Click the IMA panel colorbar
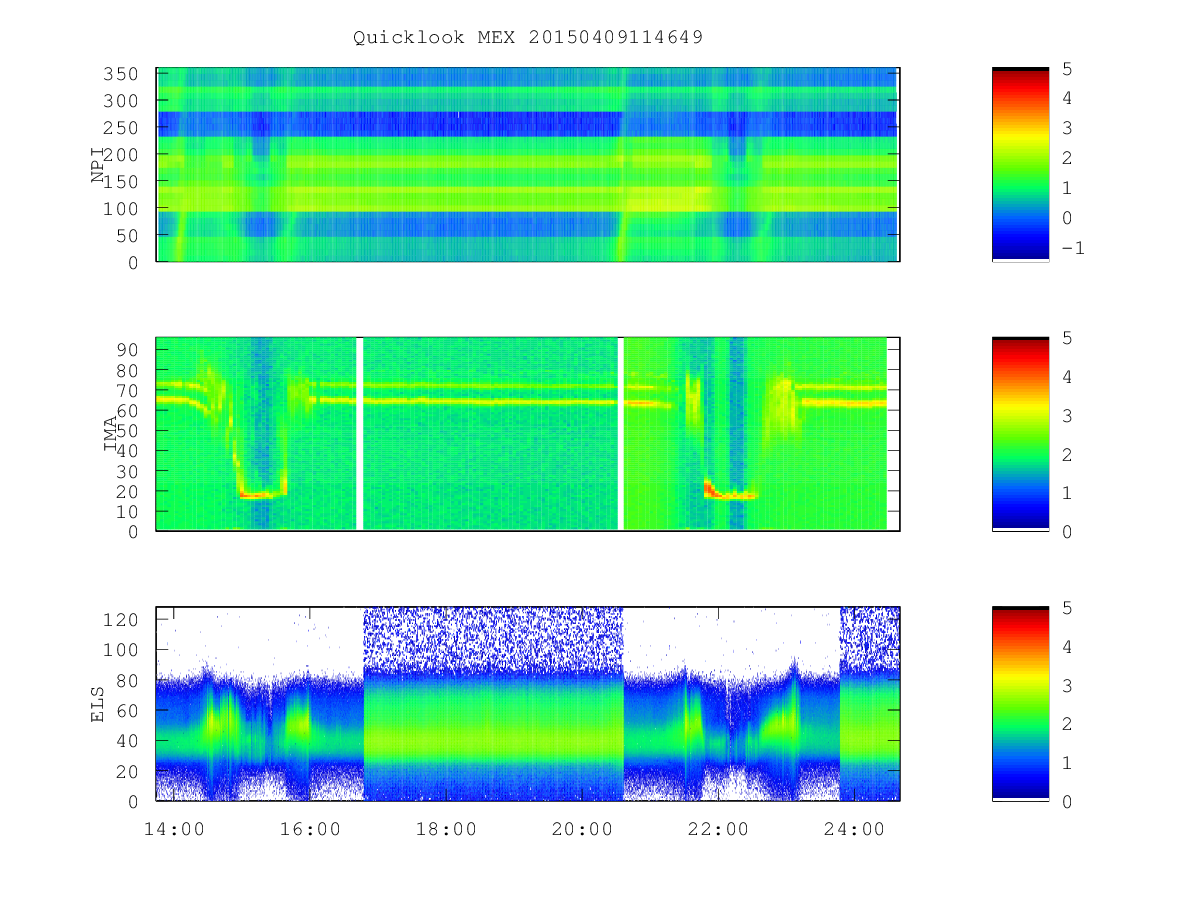This screenshot has height=900, width=1200. coord(1020,434)
